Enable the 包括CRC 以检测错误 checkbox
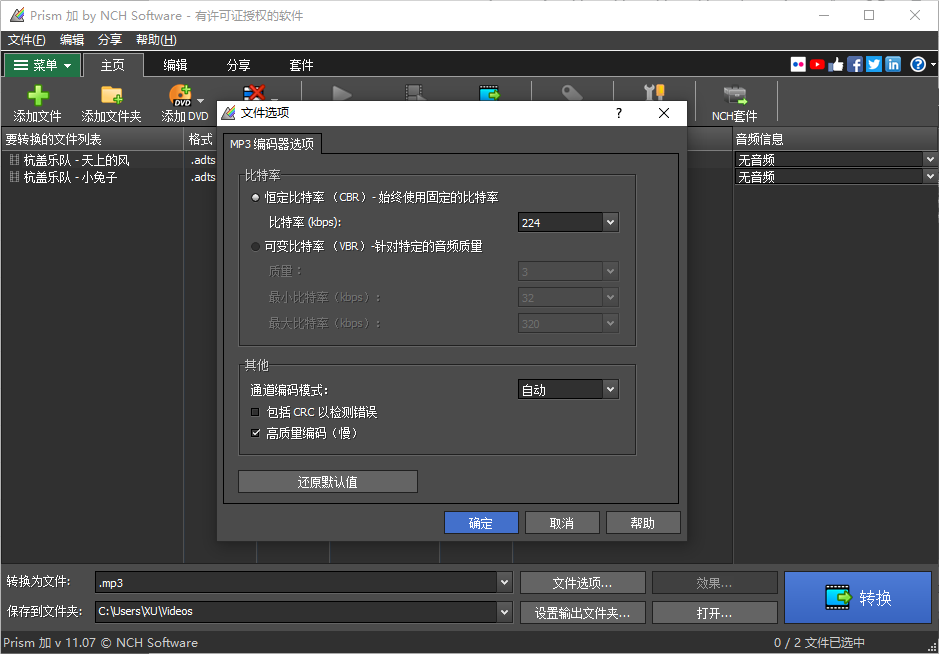The image size is (939, 654). point(254,412)
